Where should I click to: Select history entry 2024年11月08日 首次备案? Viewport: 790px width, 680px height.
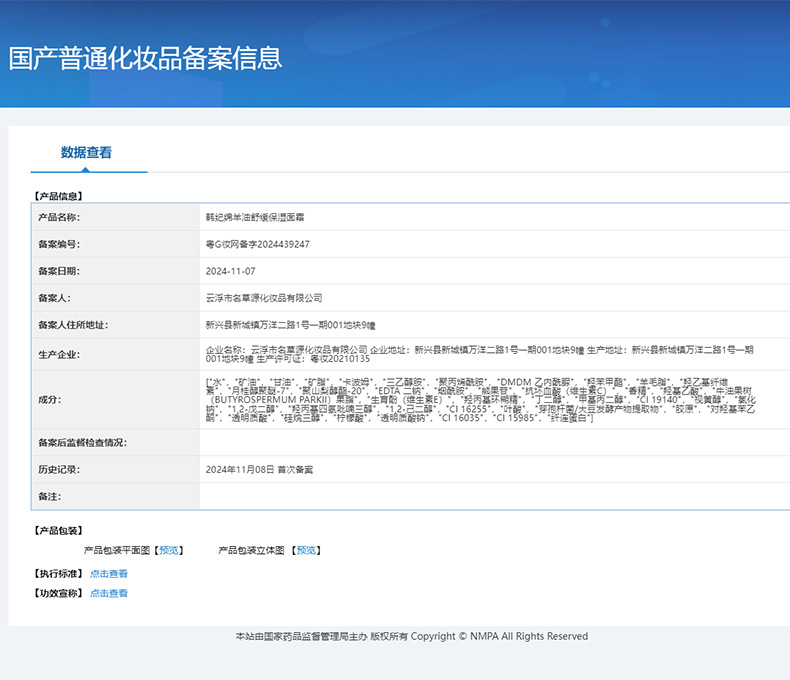click(259, 469)
